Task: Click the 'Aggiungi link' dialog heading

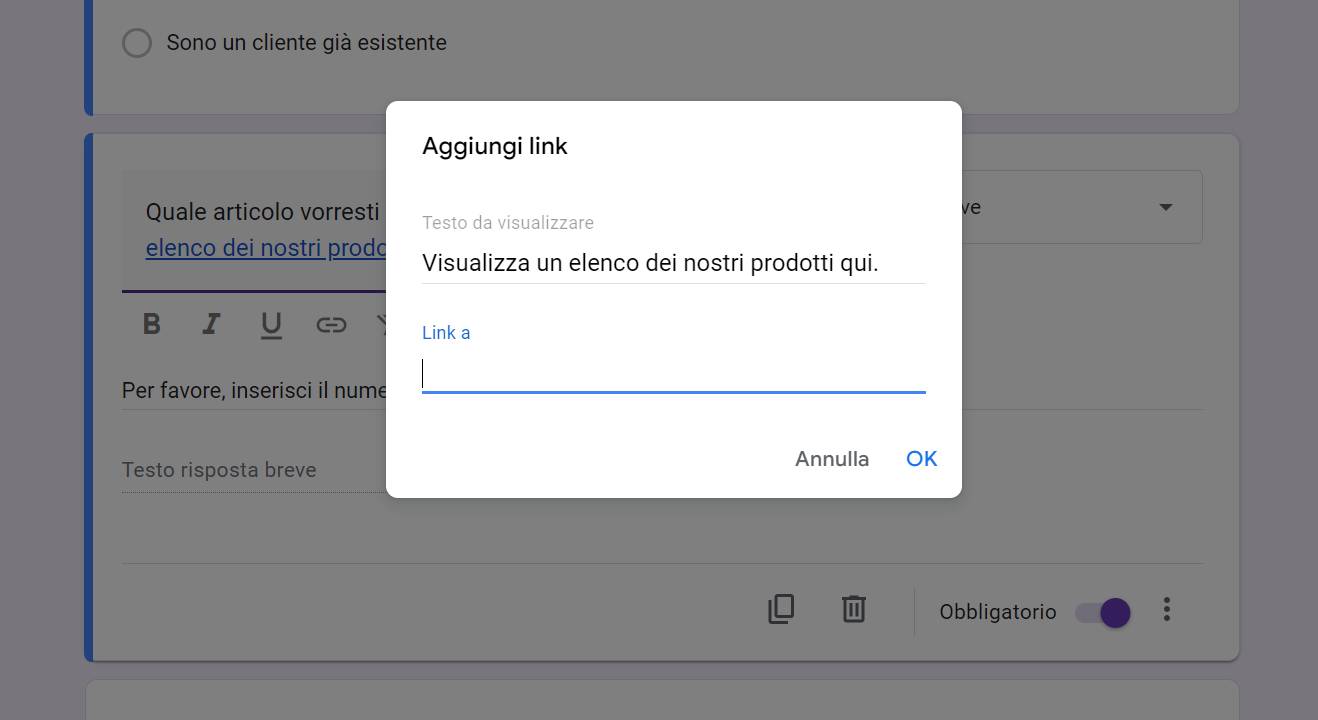Action: click(x=494, y=146)
